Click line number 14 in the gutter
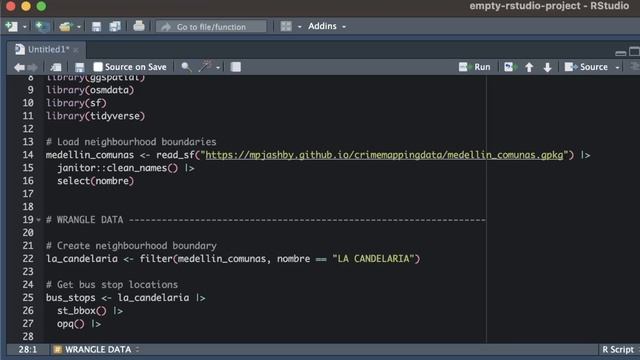Screen dimensions: 640x360 28,155
